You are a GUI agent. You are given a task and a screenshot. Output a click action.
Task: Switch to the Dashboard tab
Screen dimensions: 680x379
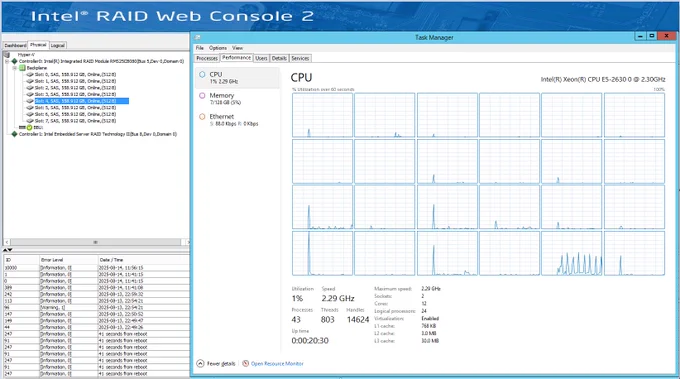coord(15,45)
